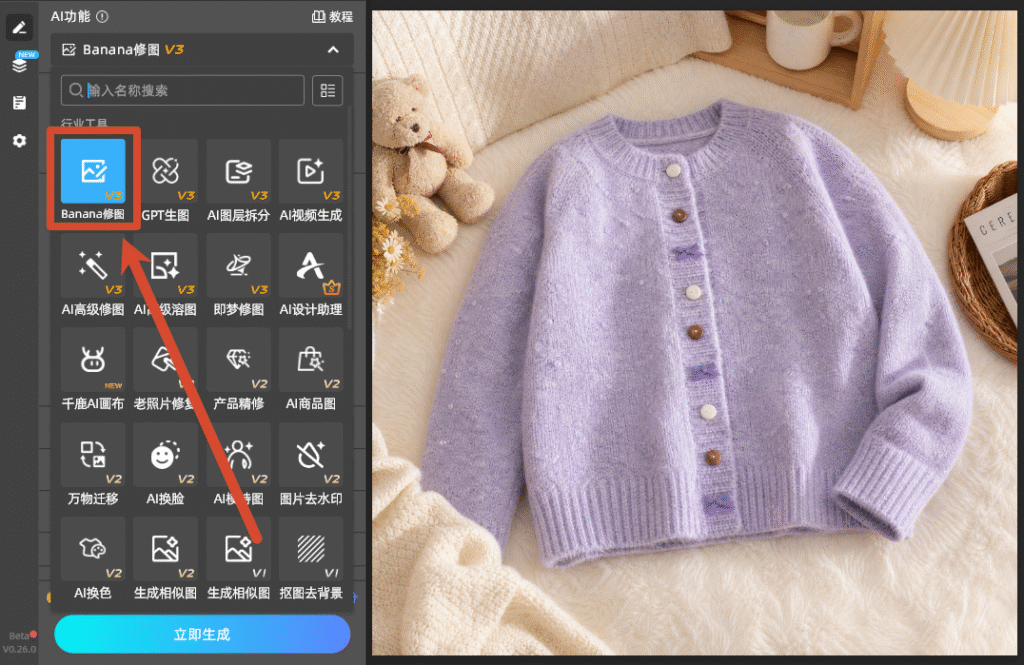Select the AI高级修图 magic wand tool
1024x665 pixels.
click(x=93, y=266)
